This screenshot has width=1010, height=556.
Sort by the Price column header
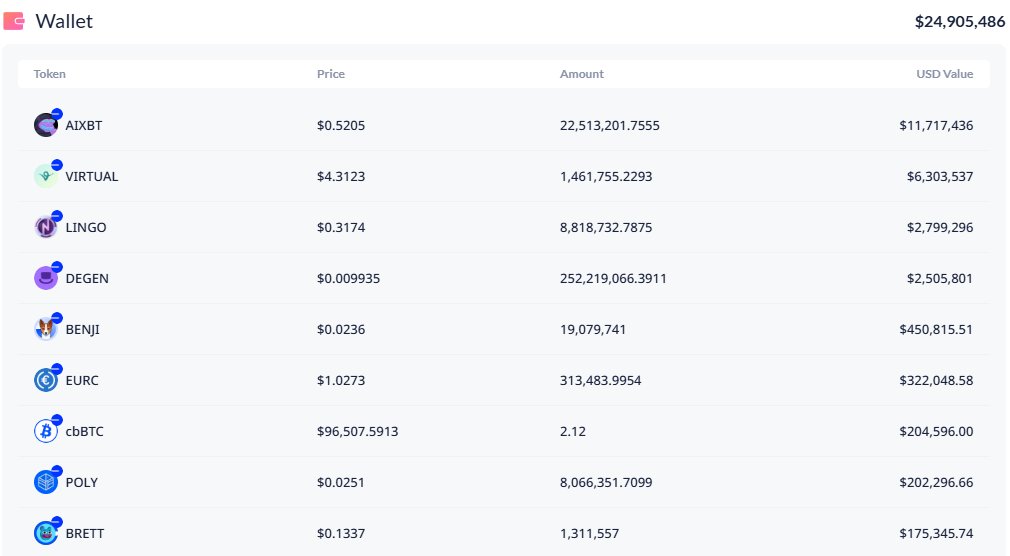point(330,74)
